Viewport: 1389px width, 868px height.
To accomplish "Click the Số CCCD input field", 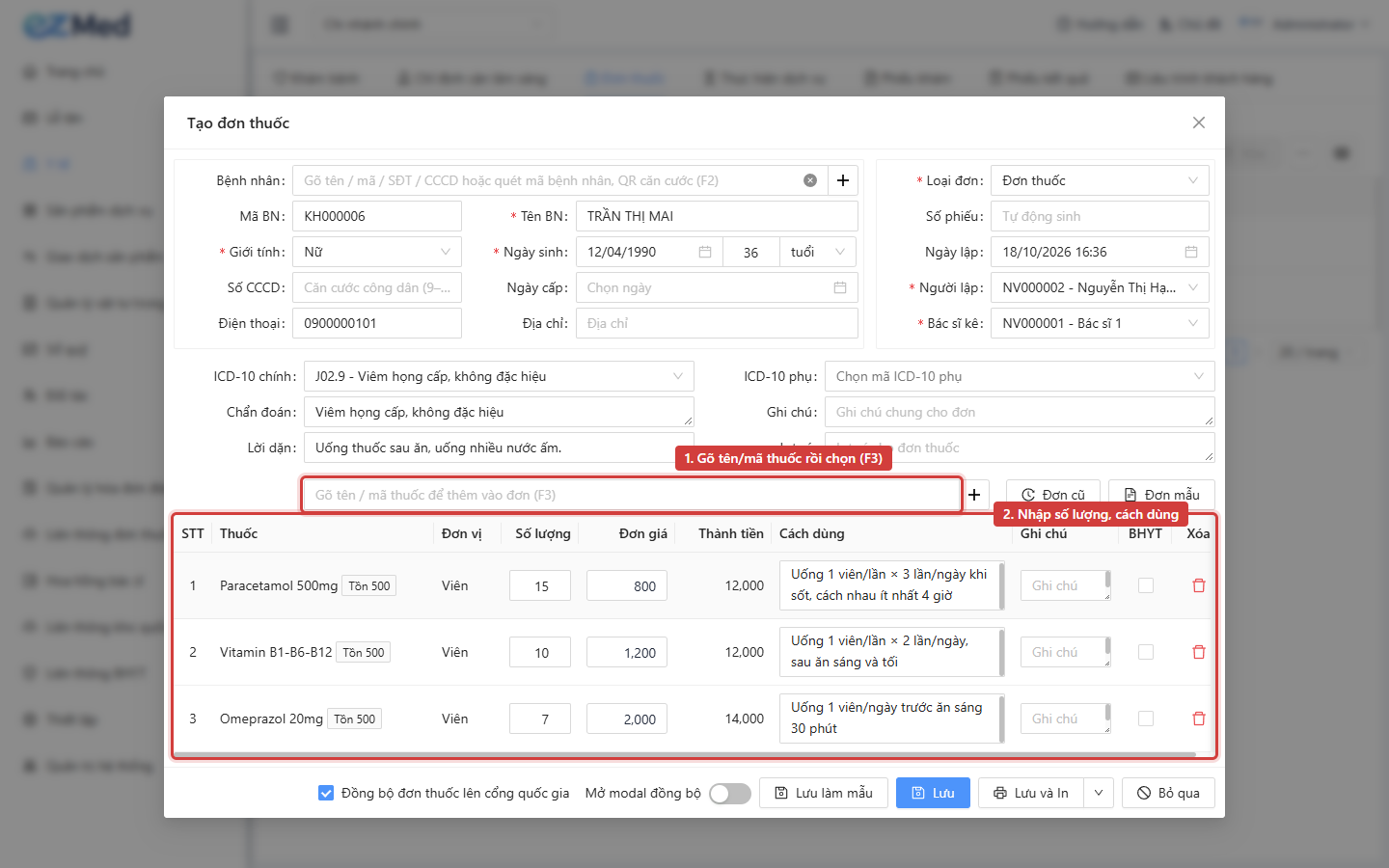I will point(377,287).
